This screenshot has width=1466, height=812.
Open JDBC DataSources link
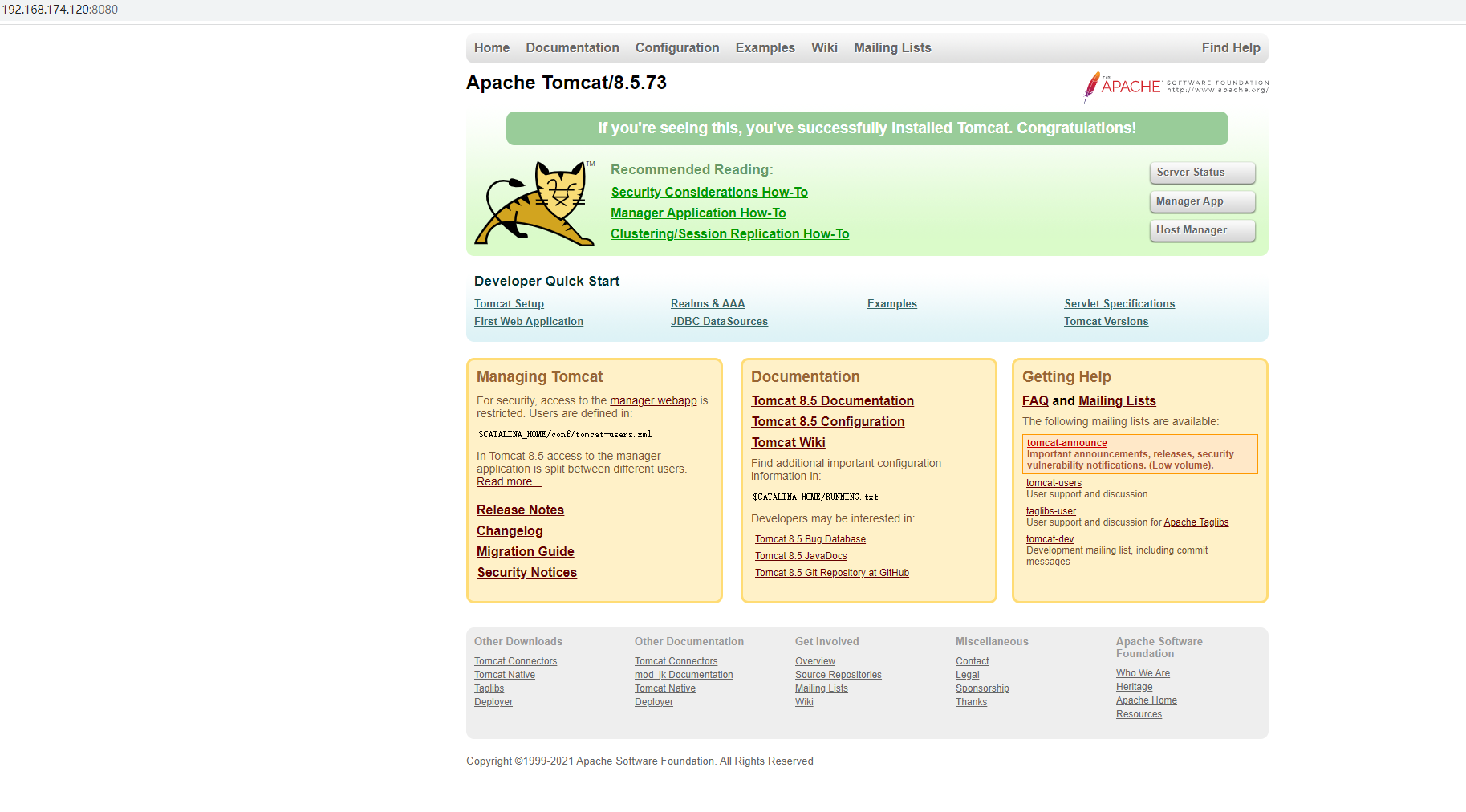(x=719, y=322)
